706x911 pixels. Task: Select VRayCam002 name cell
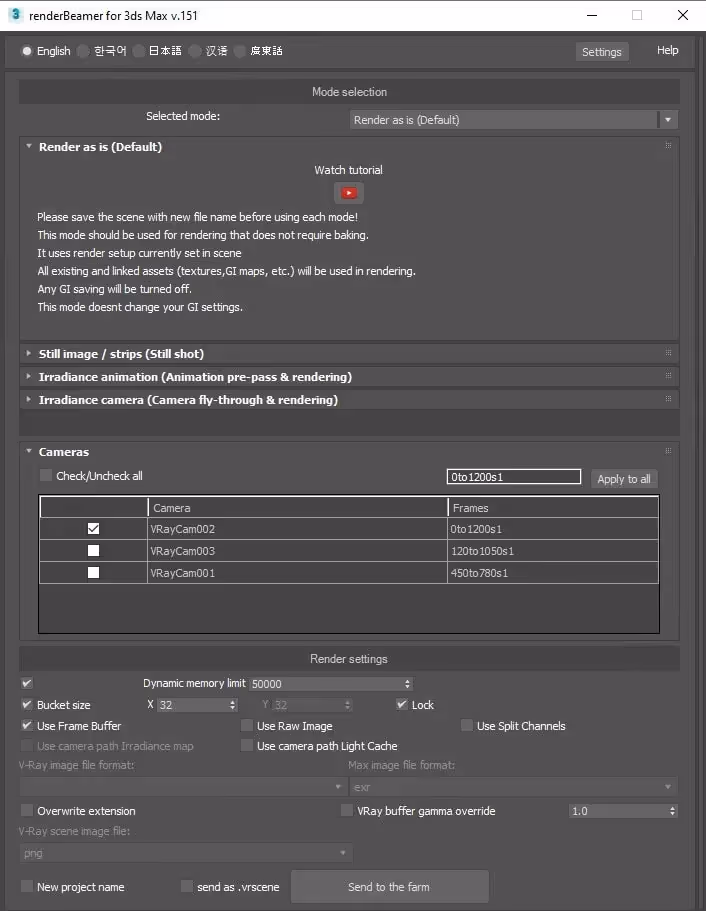[x=298, y=529]
